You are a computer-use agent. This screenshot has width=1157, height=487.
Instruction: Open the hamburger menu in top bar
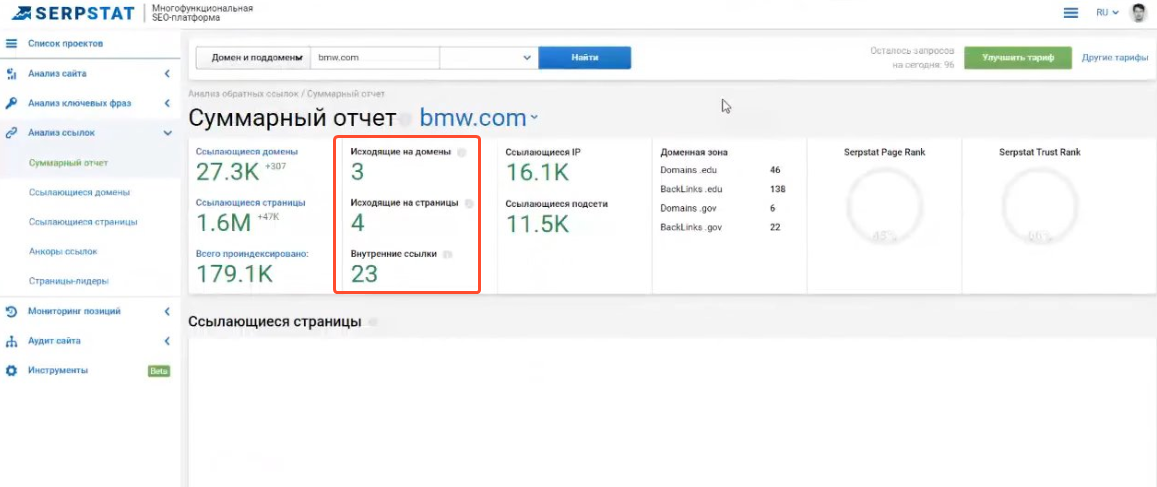[1071, 13]
